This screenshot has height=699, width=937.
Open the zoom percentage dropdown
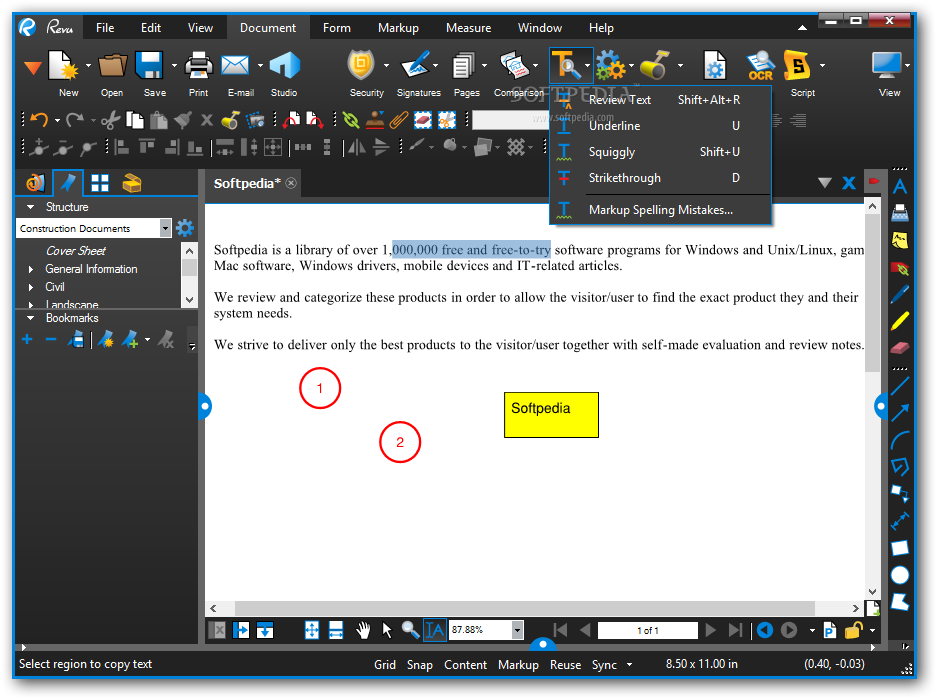(x=518, y=630)
